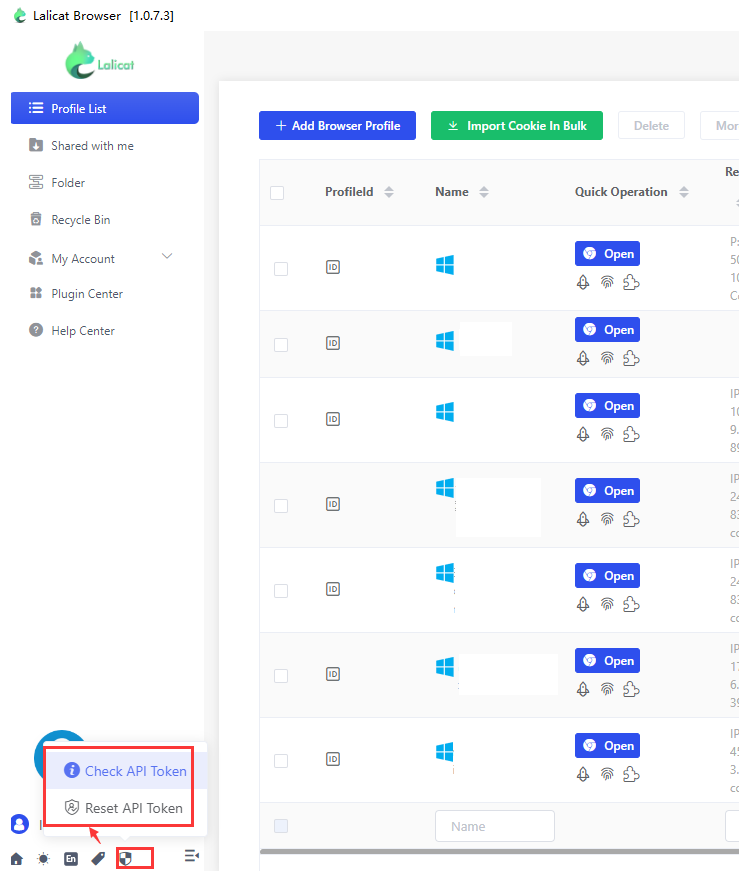Click the fingerprint icon in the third row
The width and height of the screenshot is (739, 871).
[x=607, y=434]
